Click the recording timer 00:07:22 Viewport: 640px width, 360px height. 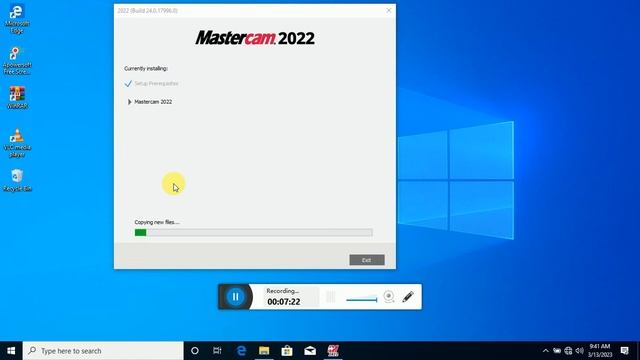coord(284,302)
